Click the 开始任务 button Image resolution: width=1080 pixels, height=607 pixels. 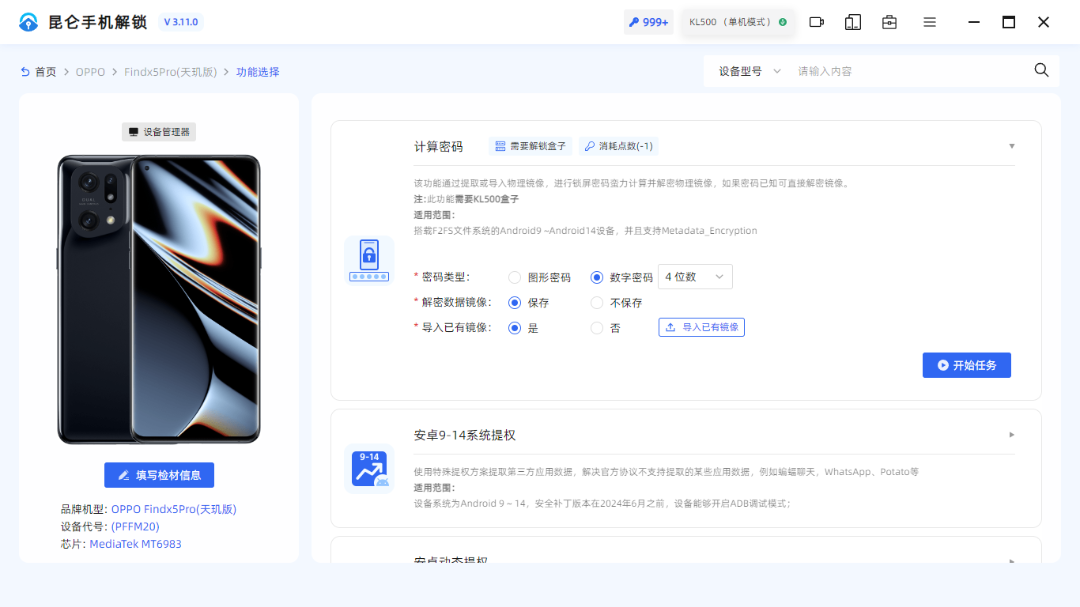[x=966, y=365]
